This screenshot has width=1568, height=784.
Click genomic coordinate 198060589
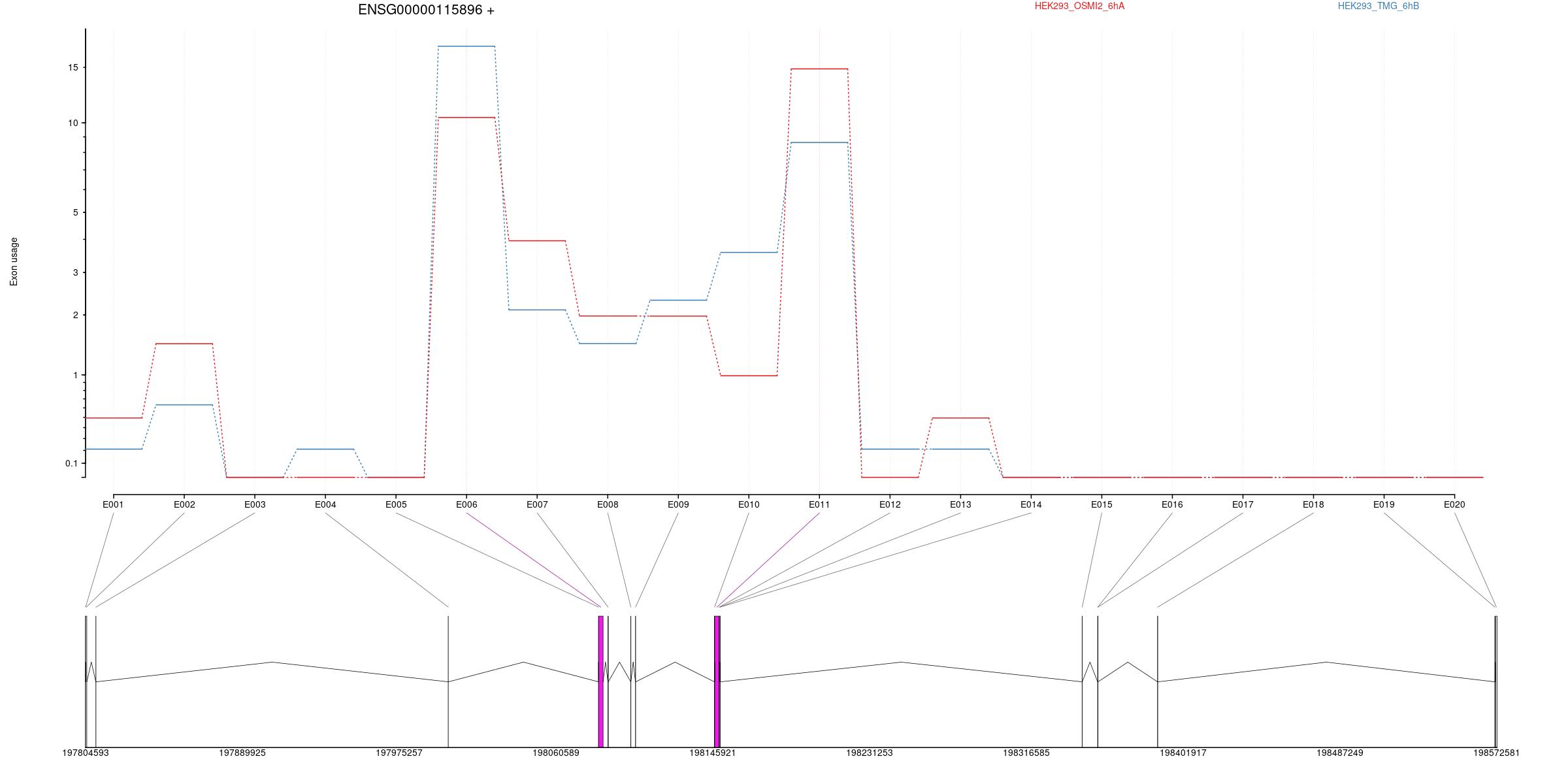(556, 753)
